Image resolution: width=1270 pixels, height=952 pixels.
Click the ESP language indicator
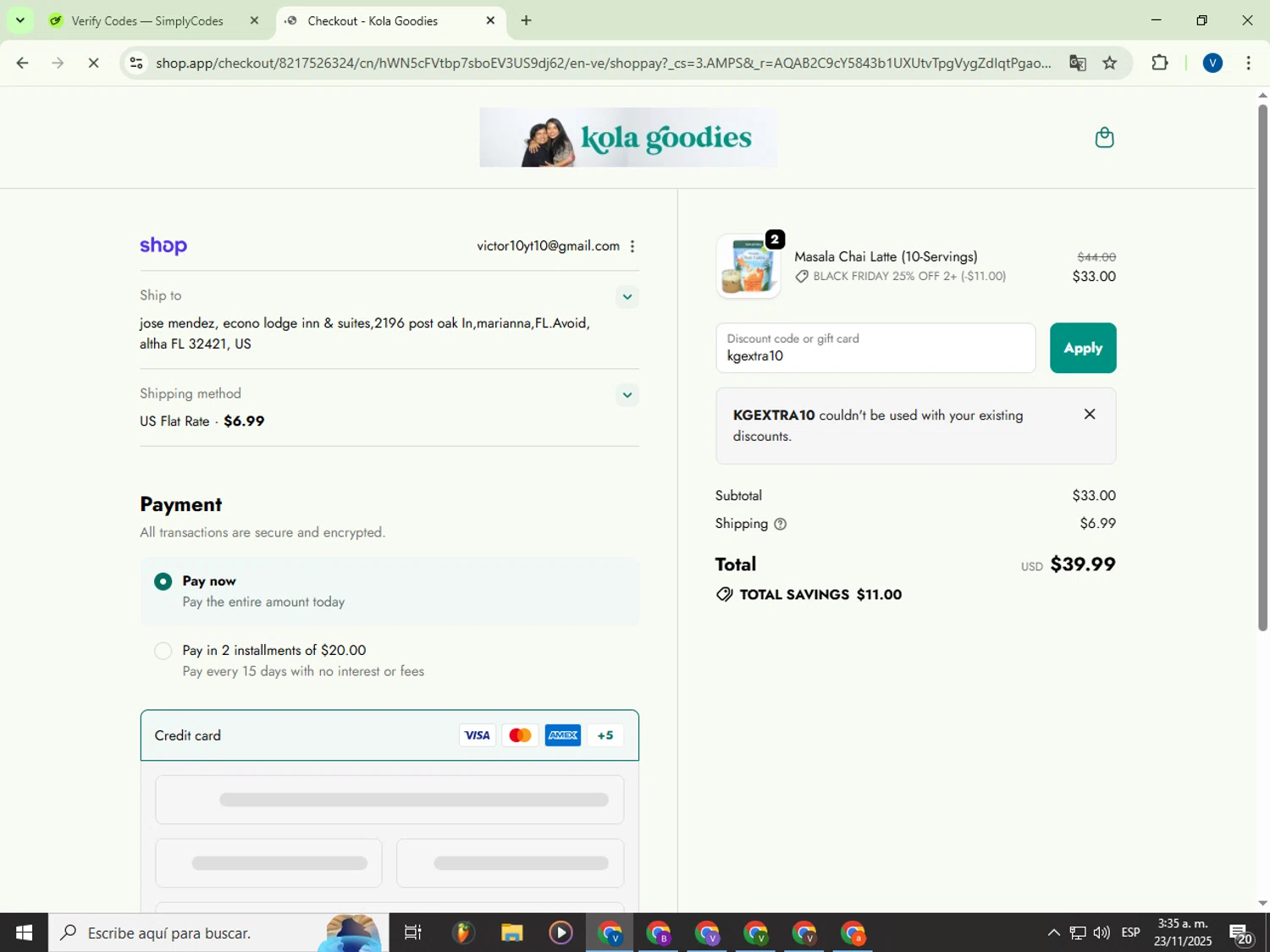pyautogui.click(x=1130, y=933)
